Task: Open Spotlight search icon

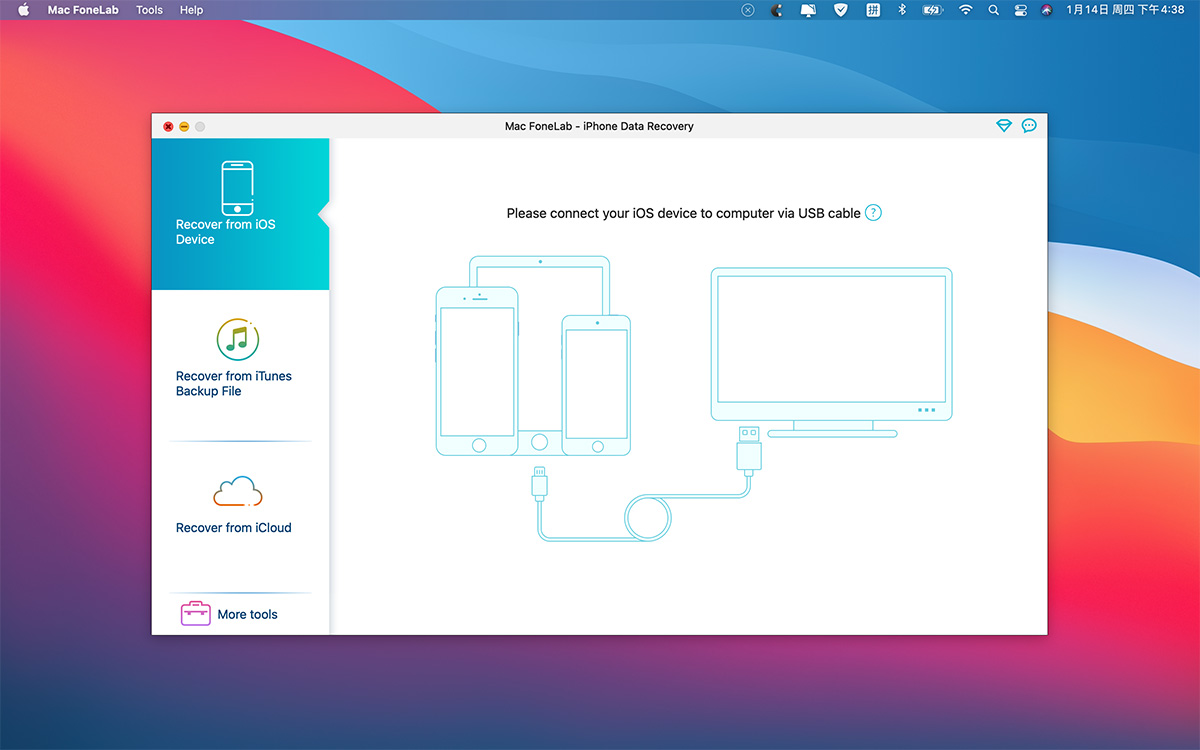Action: pos(993,10)
